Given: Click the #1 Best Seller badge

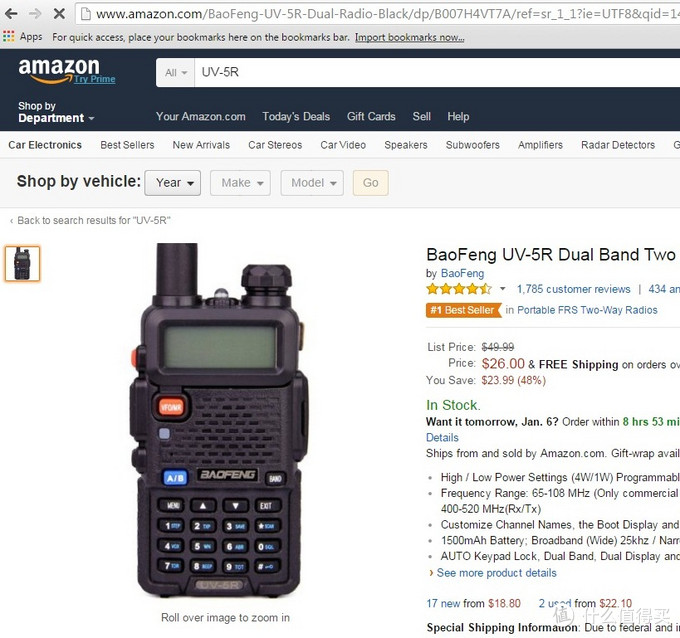Looking at the screenshot, I should point(463,310).
